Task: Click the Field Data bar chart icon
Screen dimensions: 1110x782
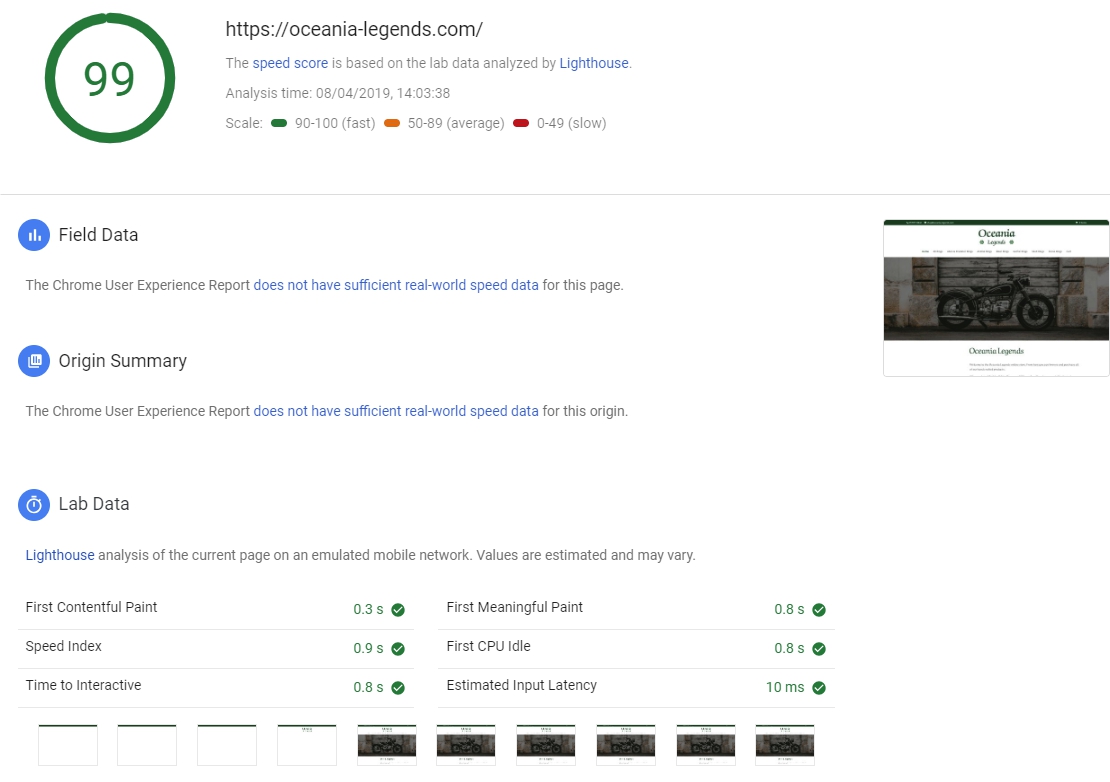Action: point(34,235)
